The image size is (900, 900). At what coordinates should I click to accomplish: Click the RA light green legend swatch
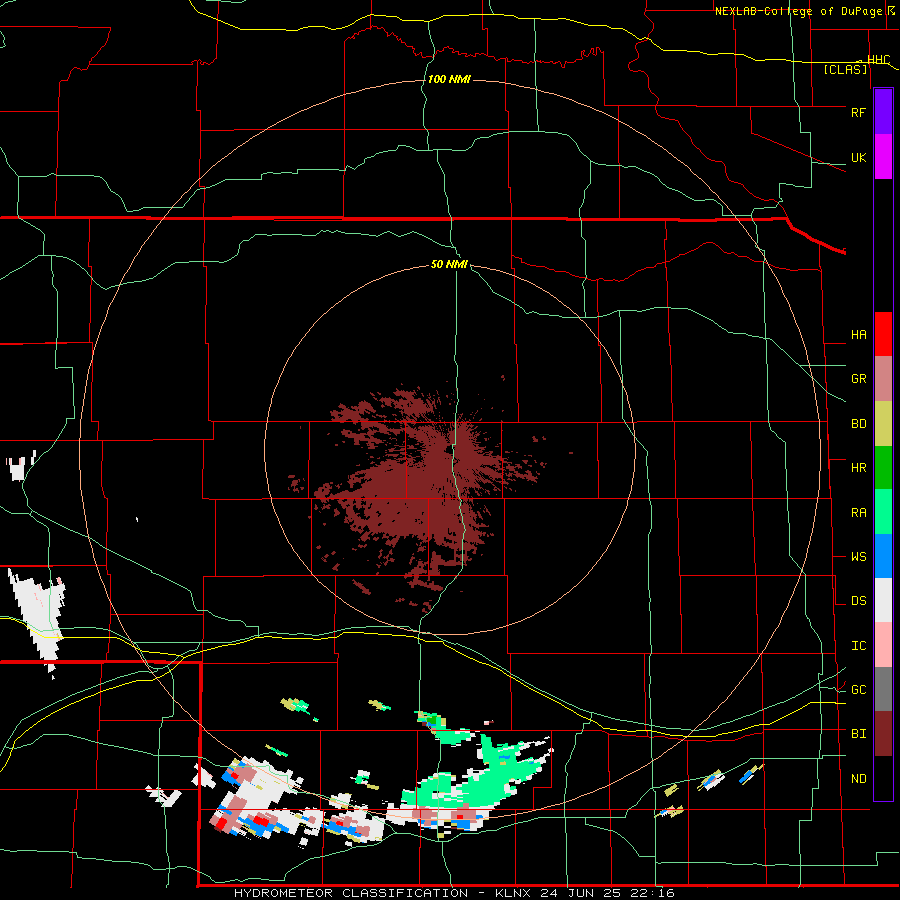point(883,512)
